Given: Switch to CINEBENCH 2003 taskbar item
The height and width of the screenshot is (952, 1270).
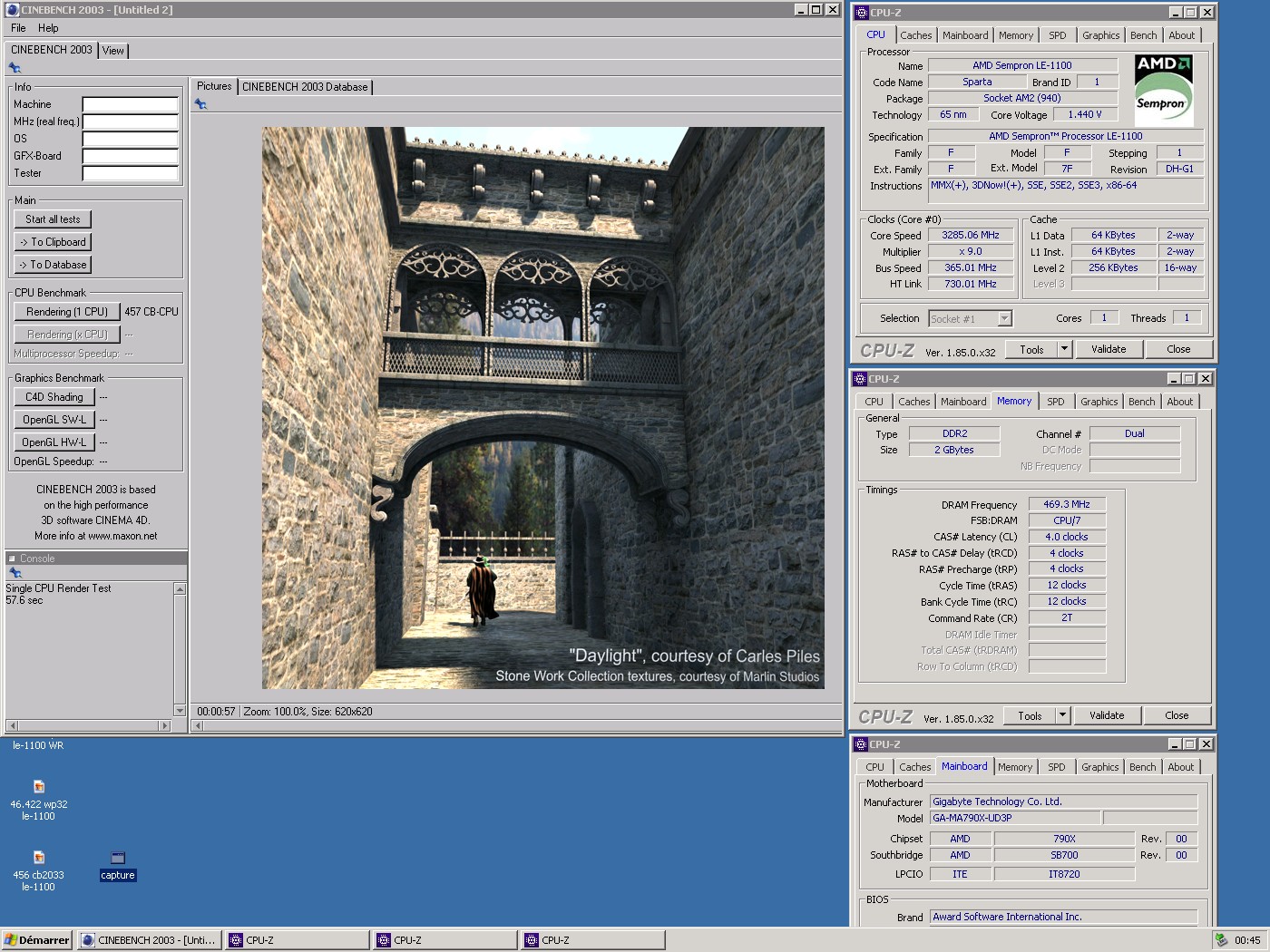Looking at the screenshot, I should (x=150, y=940).
